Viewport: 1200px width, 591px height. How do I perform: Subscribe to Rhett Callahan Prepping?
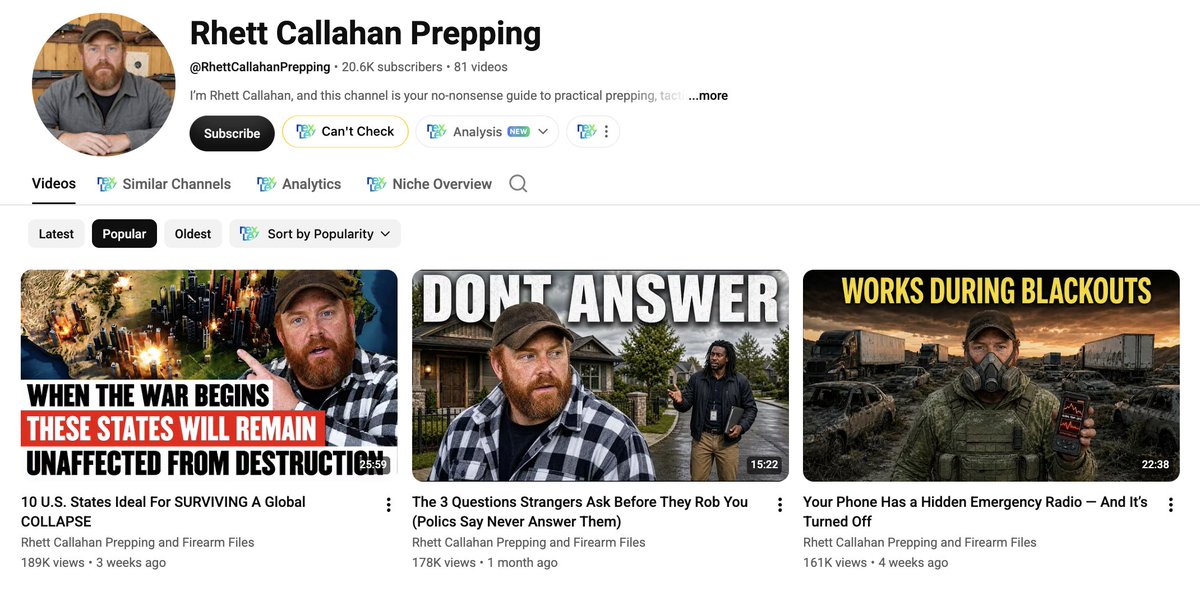click(232, 133)
